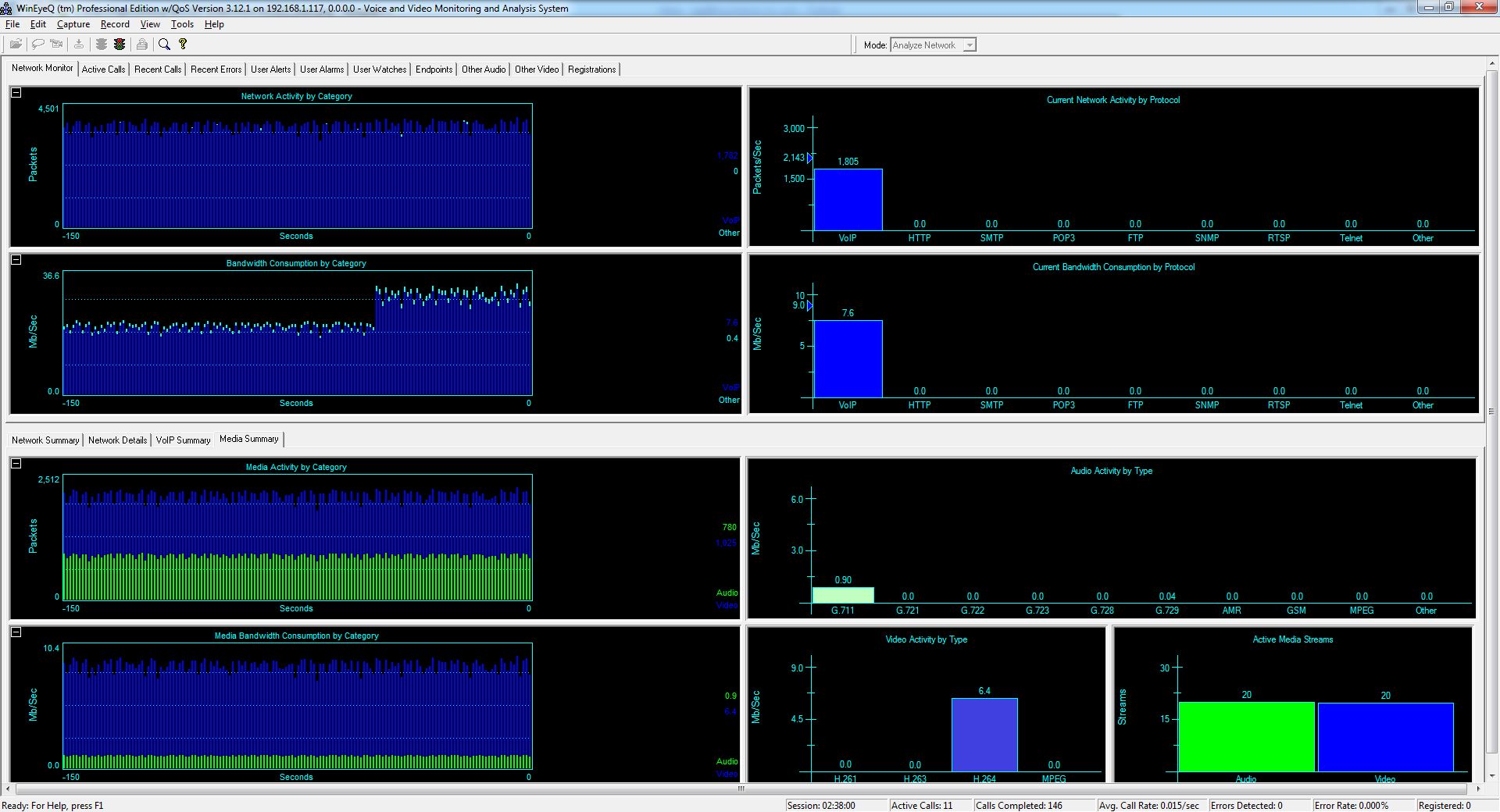
Task: Click the download-to-disk toolbar icon
Action: pos(79,45)
